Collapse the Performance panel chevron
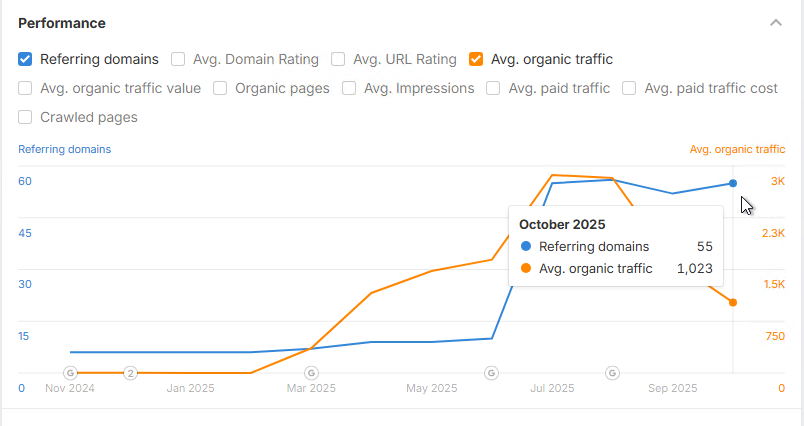This screenshot has width=804, height=426. [775, 23]
